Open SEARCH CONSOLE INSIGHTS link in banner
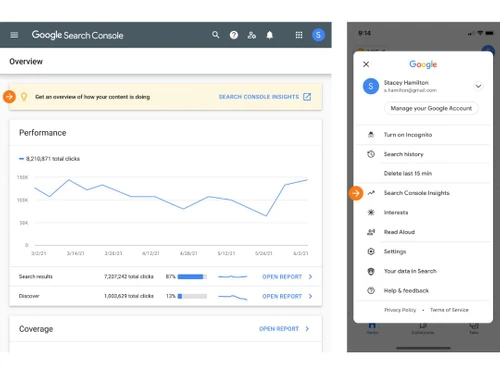 click(x=259, y=97)
